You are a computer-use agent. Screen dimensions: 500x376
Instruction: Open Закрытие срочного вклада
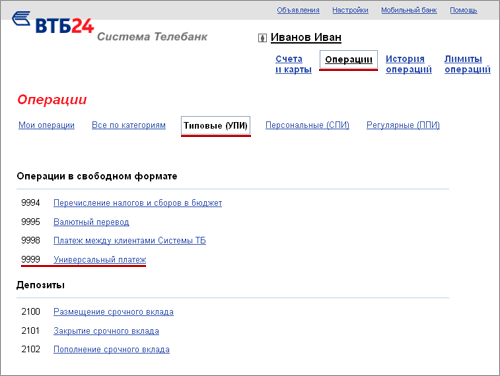(x=106, y=331)
